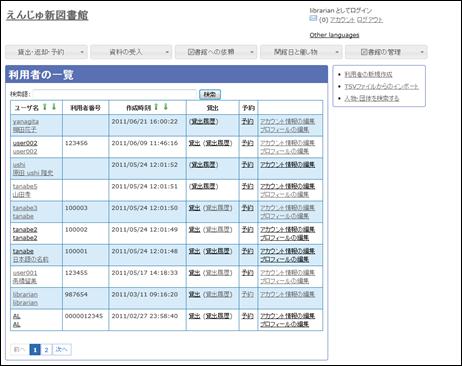The width and height of the screenshot is (462, 366).
Task: Open 貸出履歴 for tanabe2 row
Action: (x=218, y=230)
